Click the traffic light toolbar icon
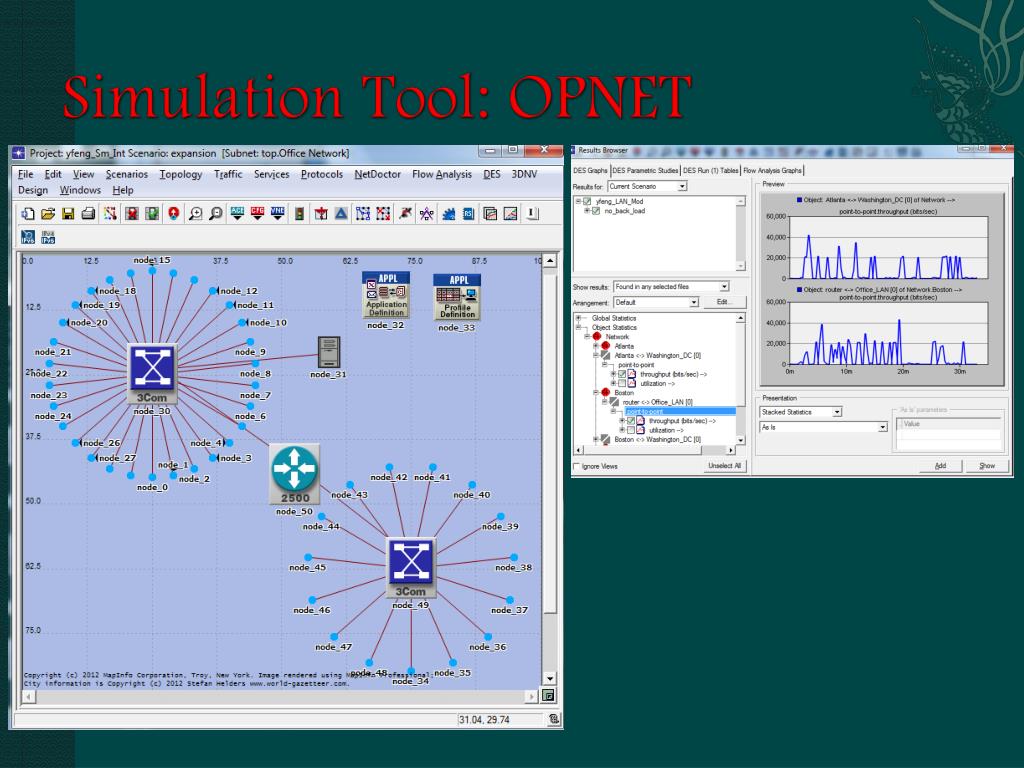The height and width of the screenshot is (768, 1024). pyautogui.click(x=299, y=214)
